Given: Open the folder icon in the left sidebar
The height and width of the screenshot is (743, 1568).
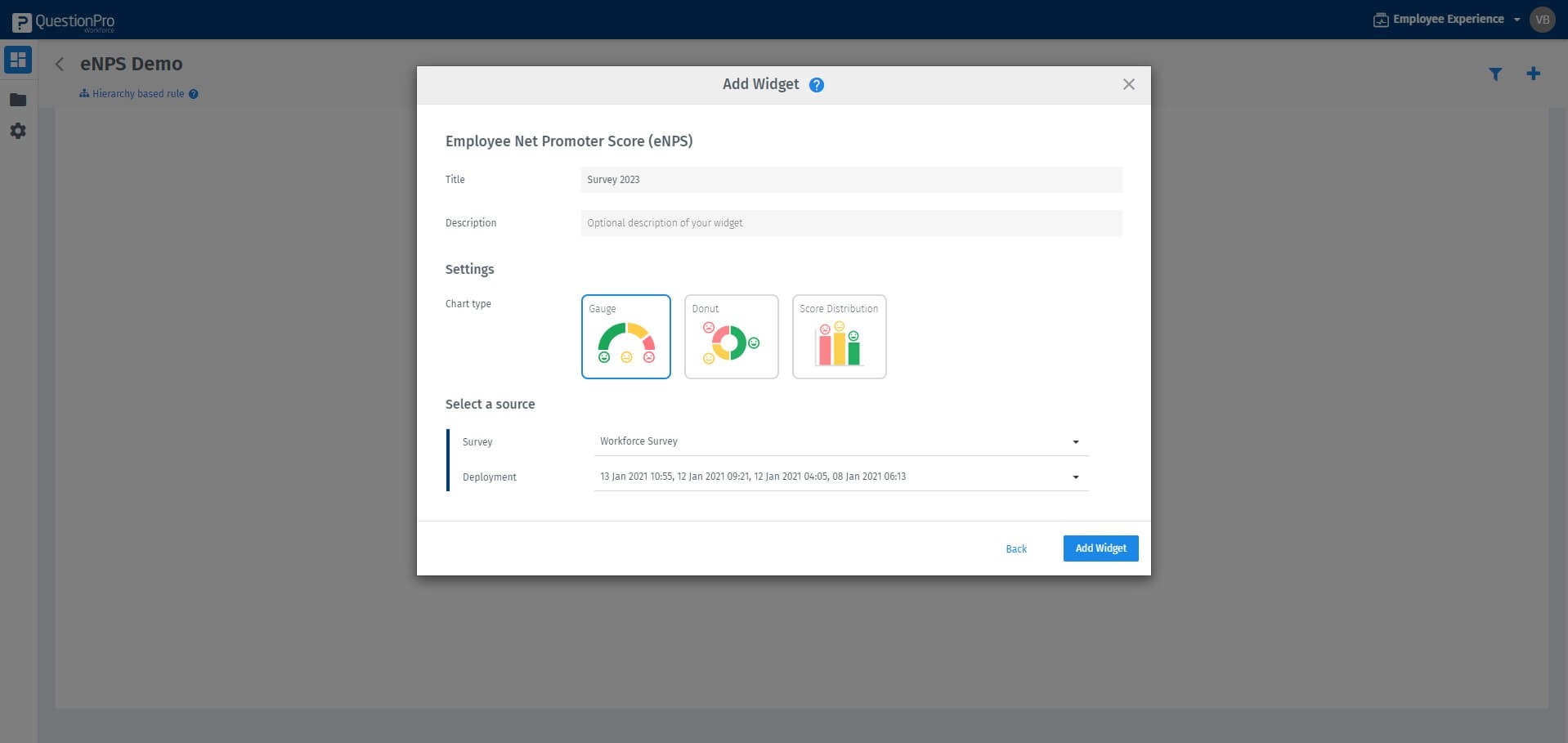Looking at the screenshot, I should coord(17,99).
